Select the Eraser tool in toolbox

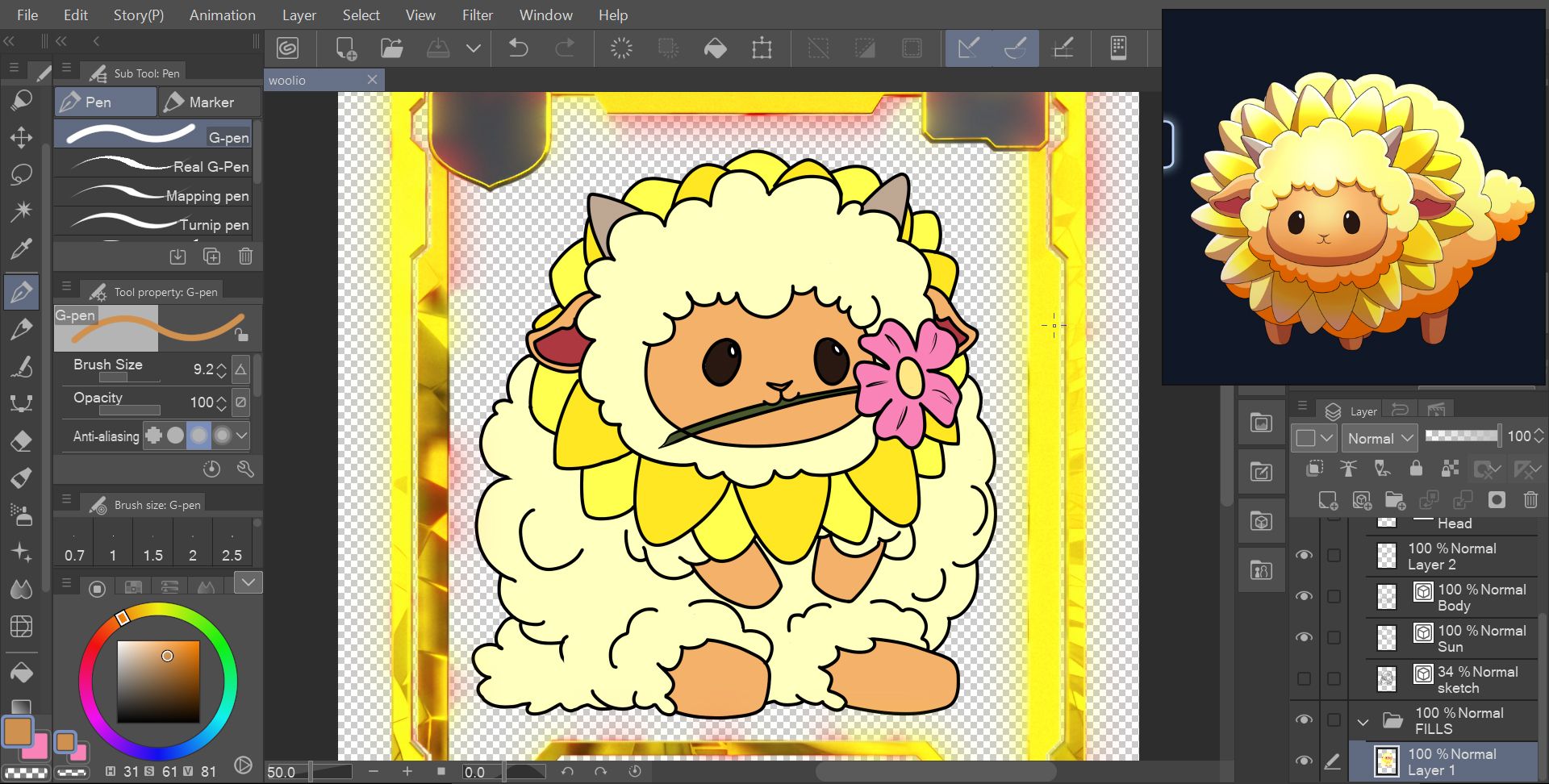click(x=21, y=440)
